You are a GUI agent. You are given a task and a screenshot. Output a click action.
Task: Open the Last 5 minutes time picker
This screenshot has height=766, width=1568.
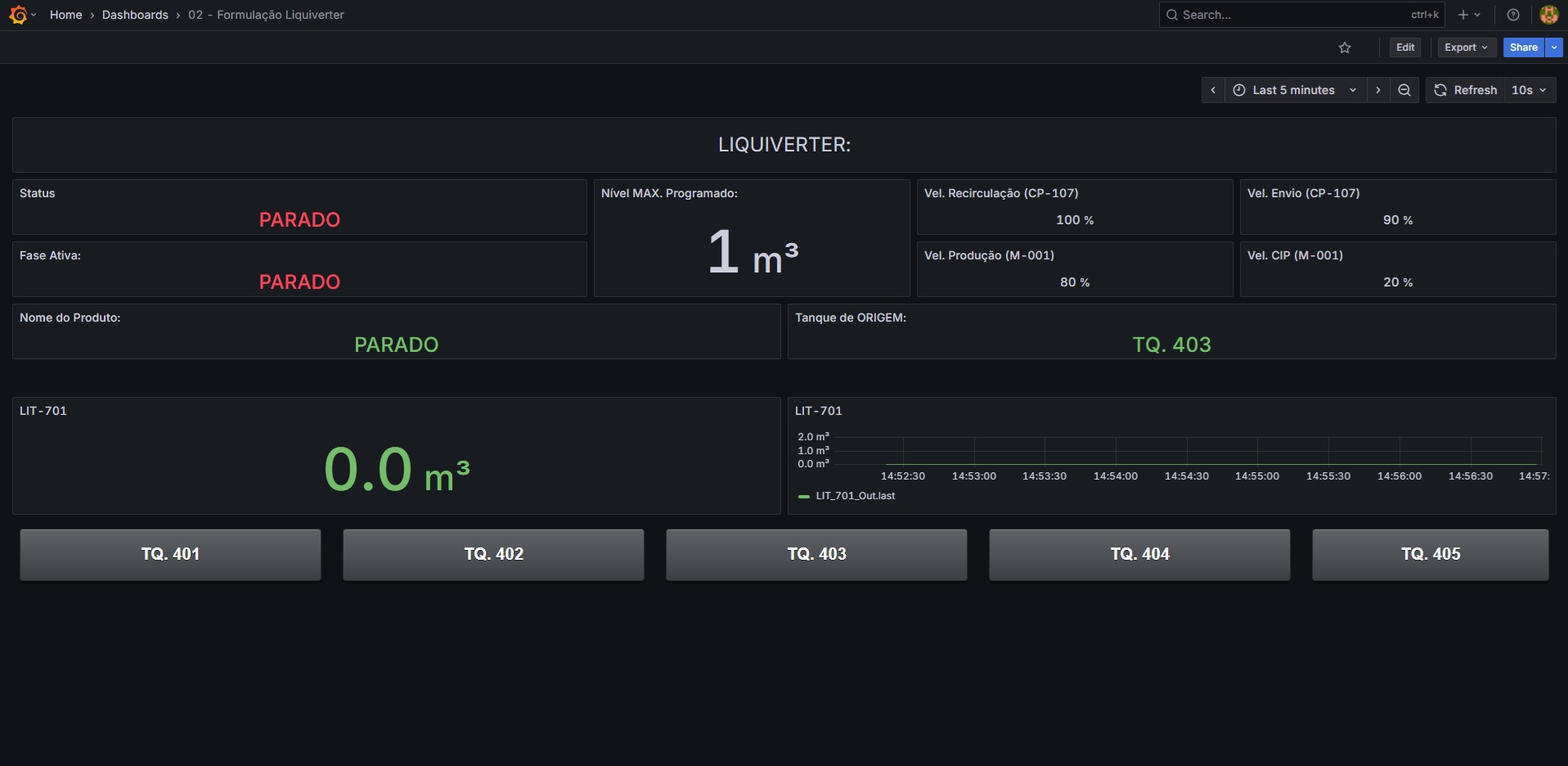tap(1295, 90)
